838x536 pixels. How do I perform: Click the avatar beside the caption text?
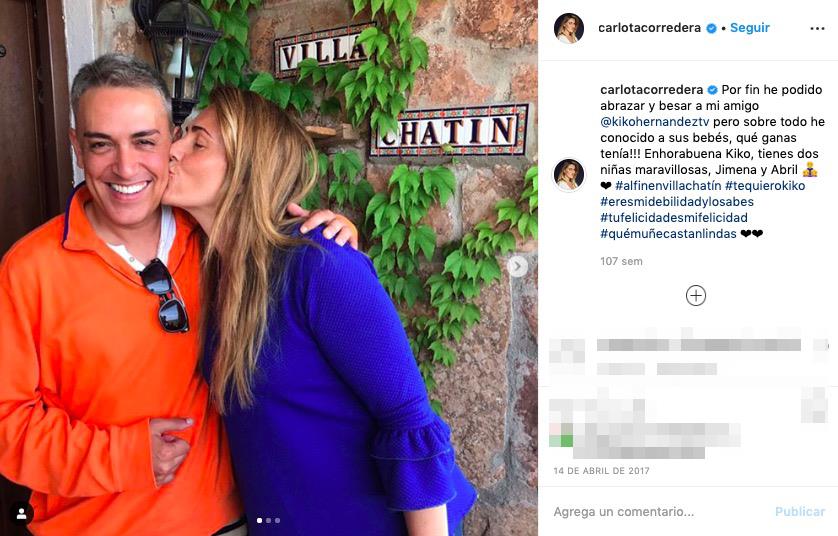pos(569,175)
